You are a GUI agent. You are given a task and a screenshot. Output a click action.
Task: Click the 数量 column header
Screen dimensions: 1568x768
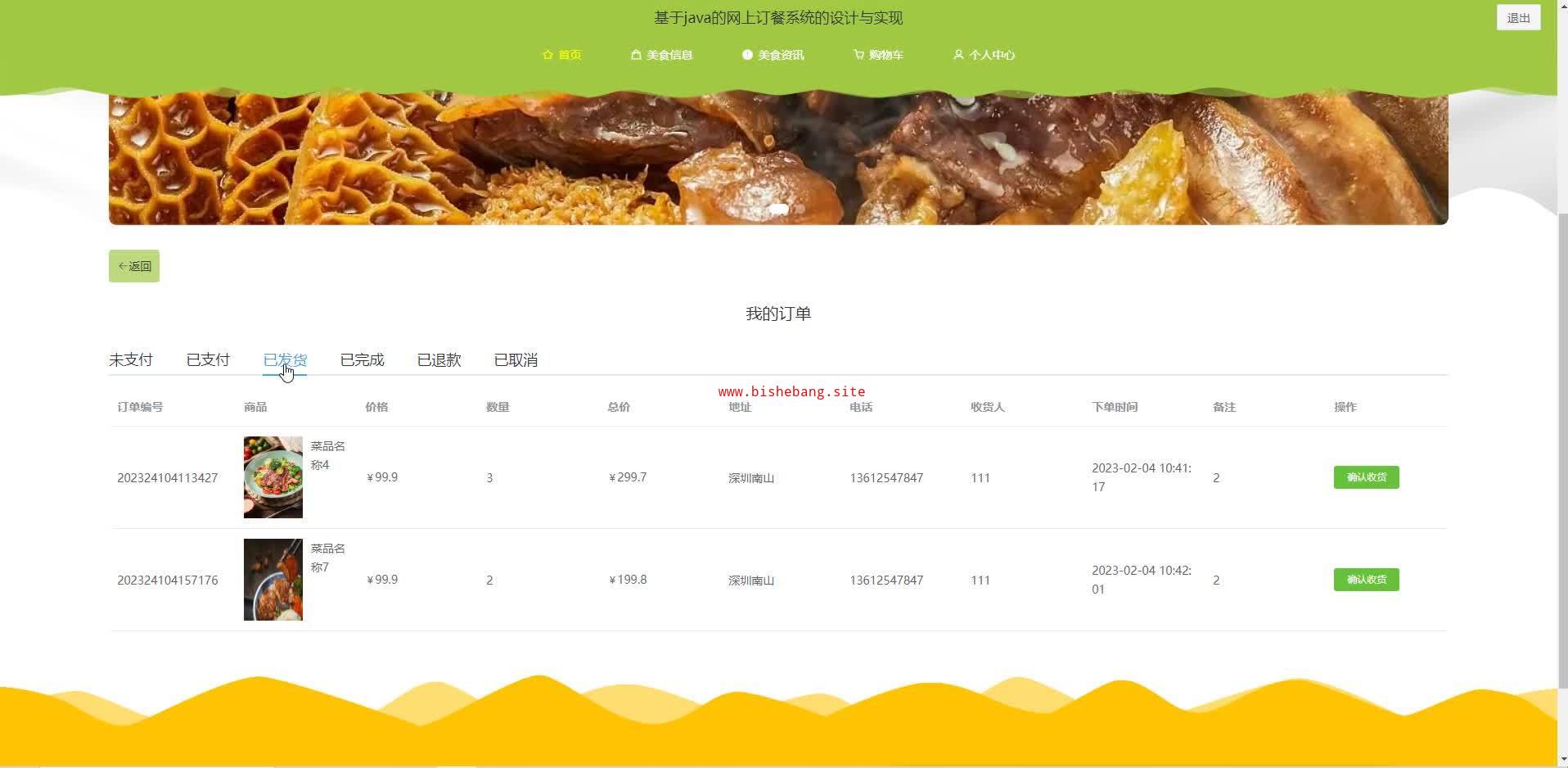click(x=498, y=407)
